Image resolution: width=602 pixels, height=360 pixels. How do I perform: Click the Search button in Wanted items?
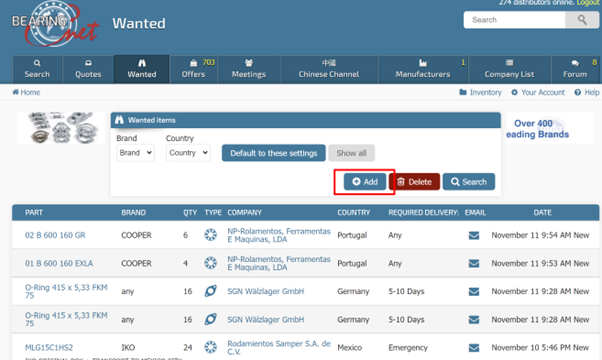pos(469,182)
